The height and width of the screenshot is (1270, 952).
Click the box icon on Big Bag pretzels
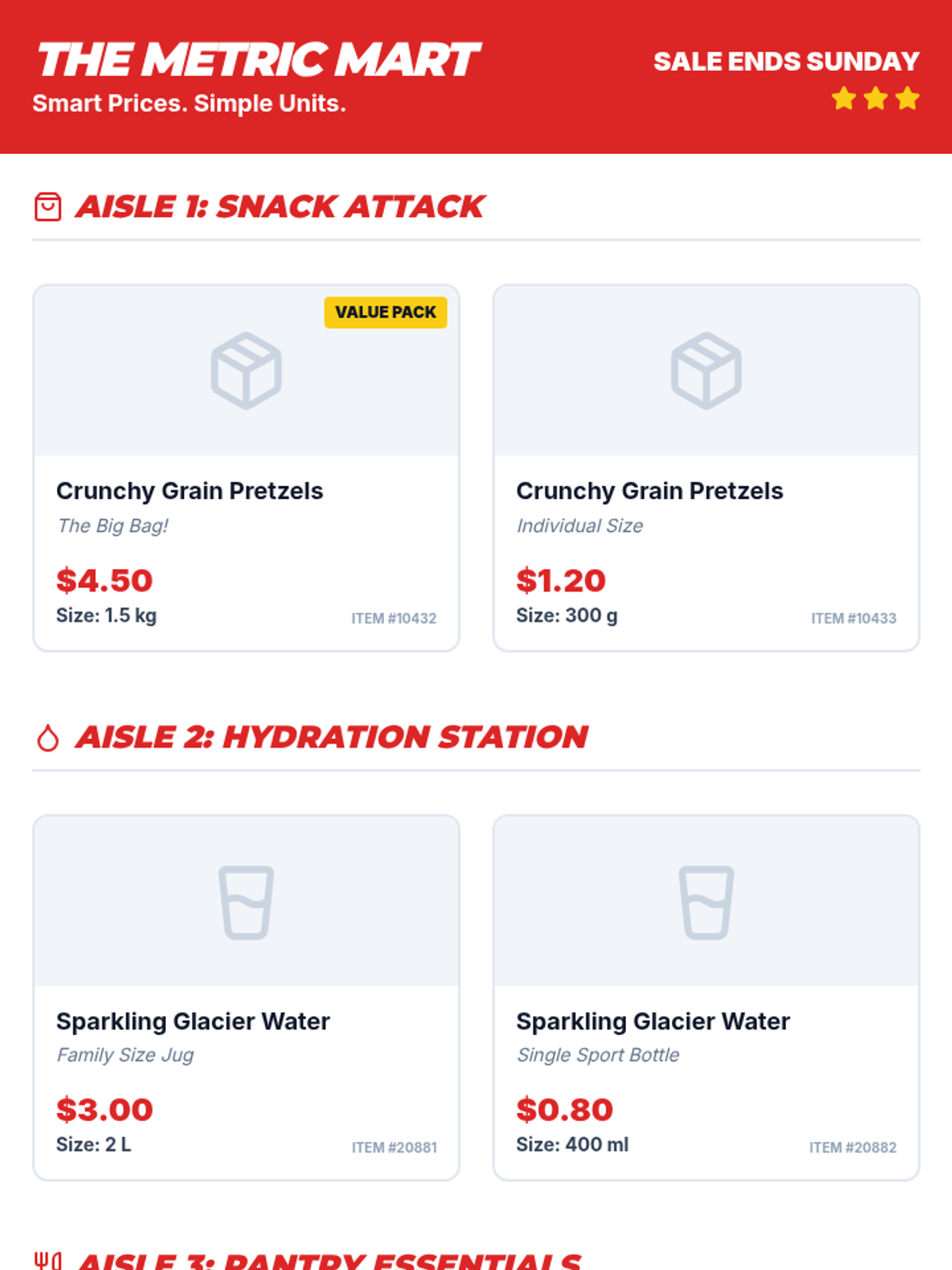(246, 371)
